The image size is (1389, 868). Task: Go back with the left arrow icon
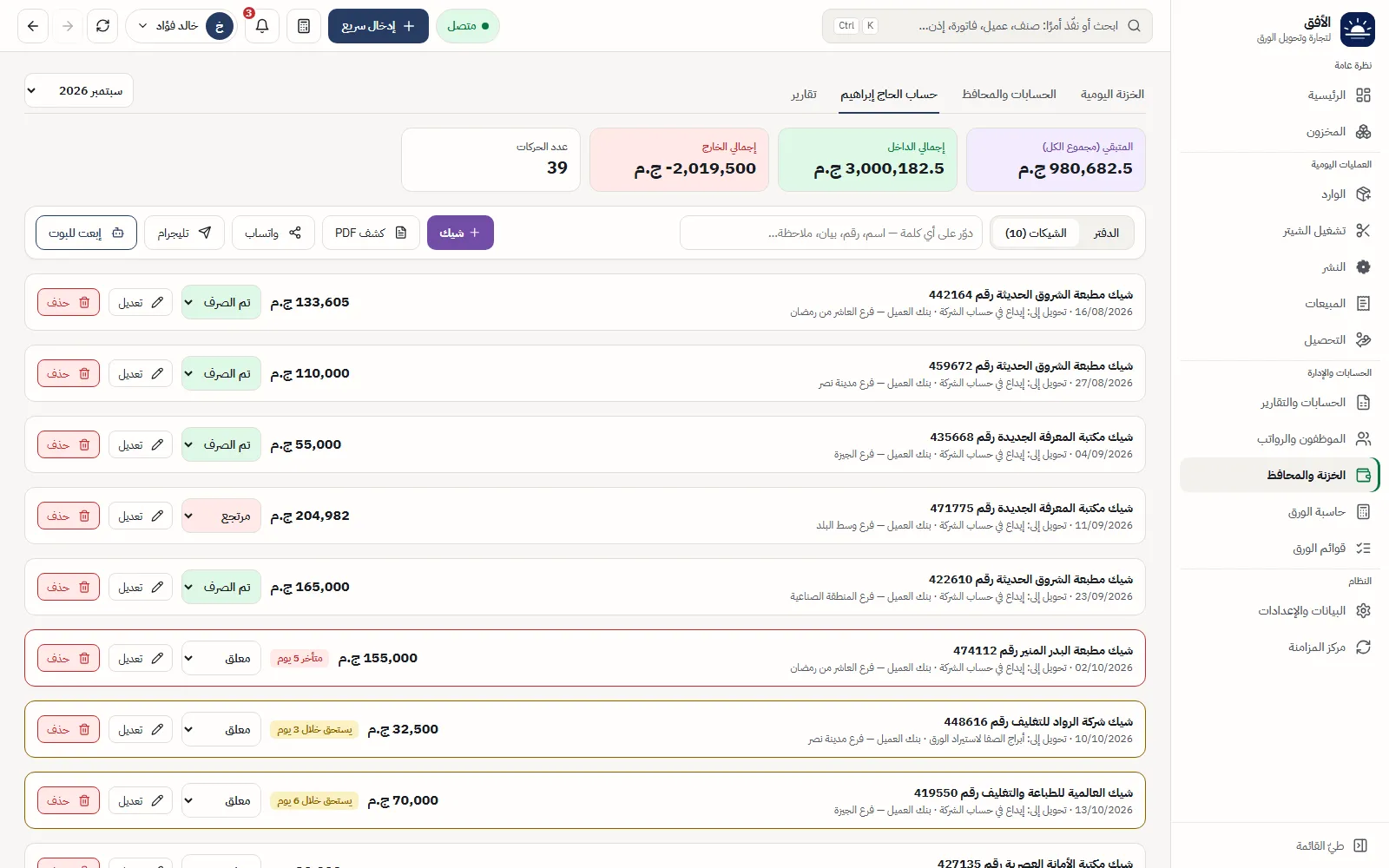tap(33, 26)
